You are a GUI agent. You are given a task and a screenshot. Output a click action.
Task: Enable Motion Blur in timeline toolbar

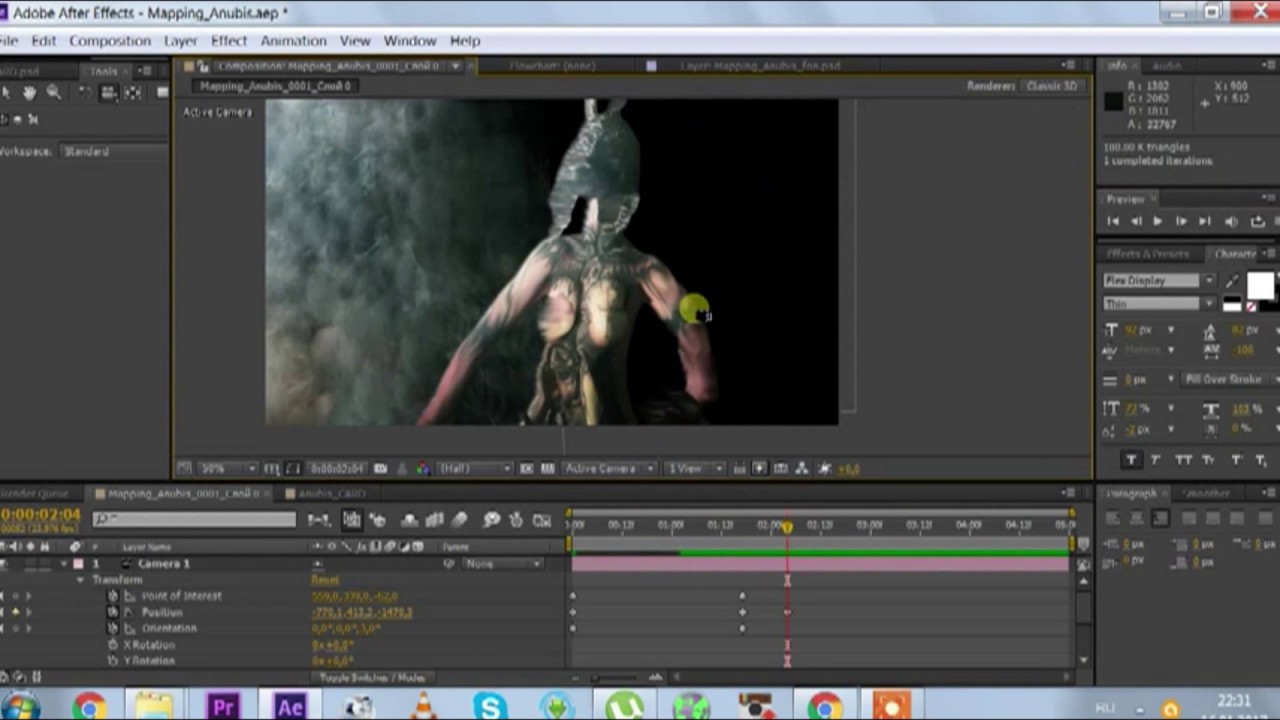pos(459,520)
